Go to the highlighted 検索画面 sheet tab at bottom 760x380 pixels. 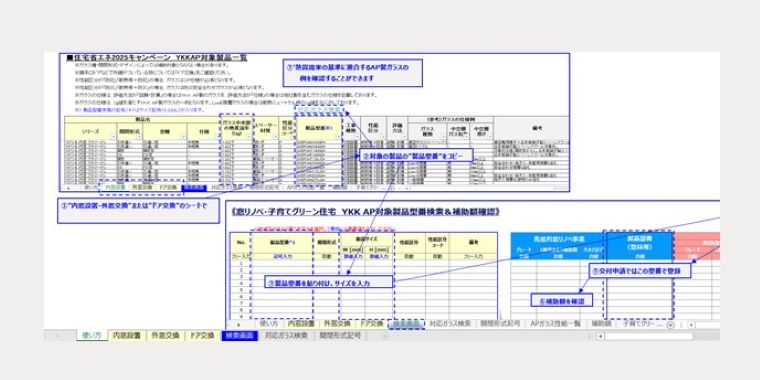click(x=239, y=335)
